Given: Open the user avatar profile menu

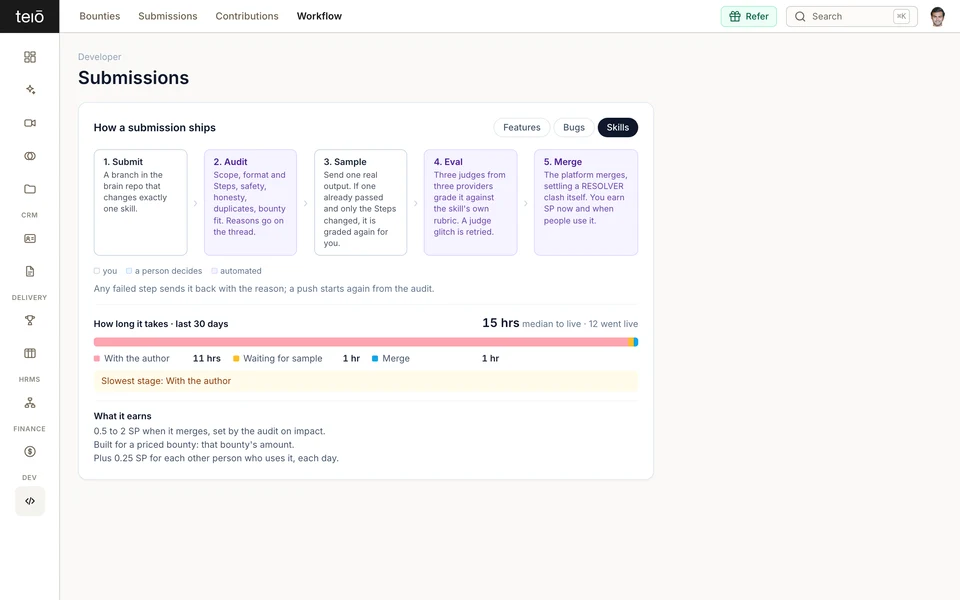Looking at the screenshot, I should coord(937,17).
